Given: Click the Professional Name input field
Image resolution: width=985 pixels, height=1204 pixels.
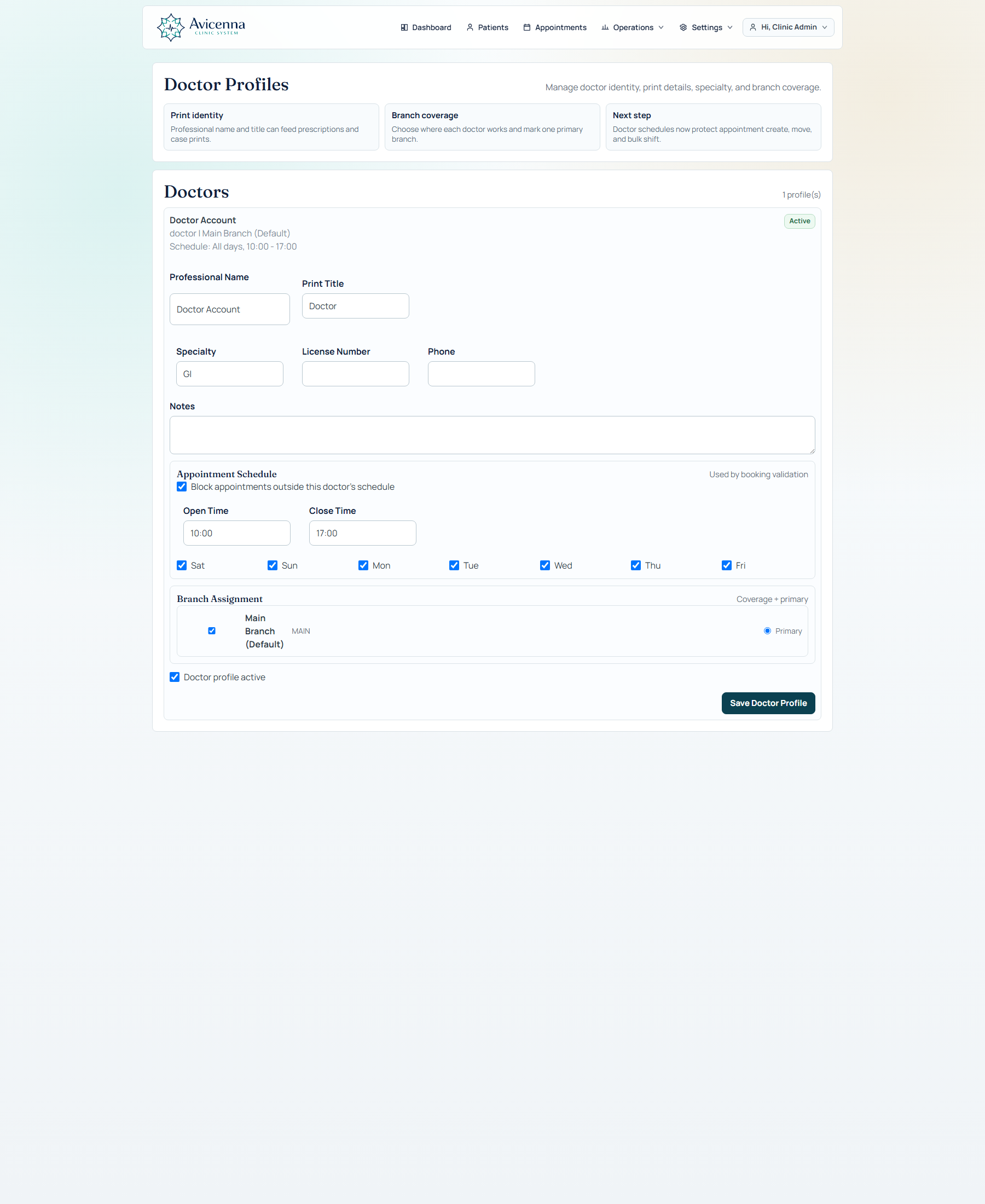Looking at the screenshot, I should click(x=230, y=309).
